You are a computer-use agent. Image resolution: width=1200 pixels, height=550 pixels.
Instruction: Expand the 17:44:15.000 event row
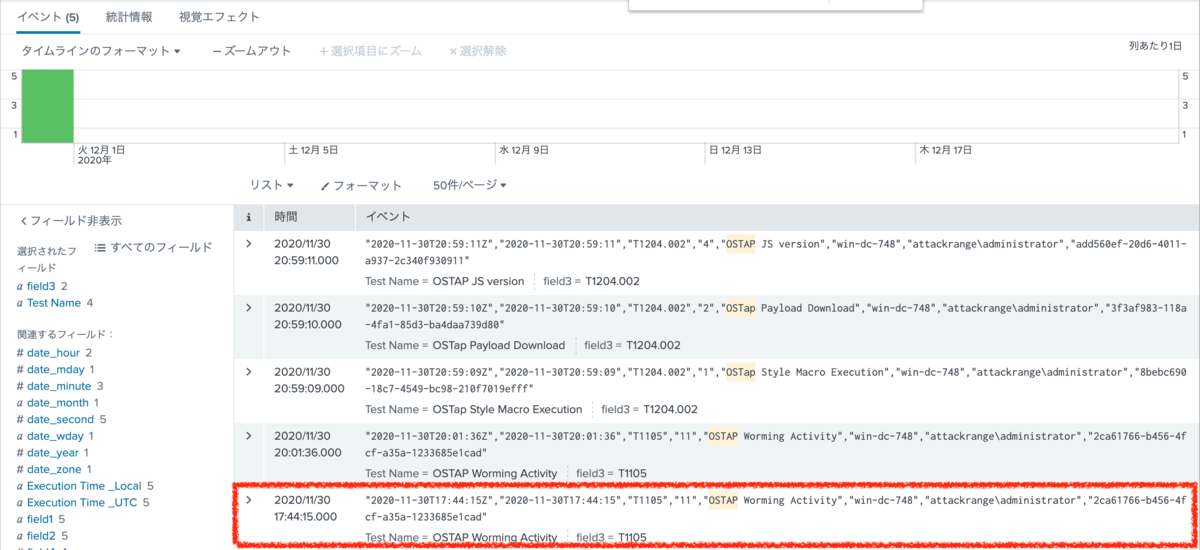(249, 499)
